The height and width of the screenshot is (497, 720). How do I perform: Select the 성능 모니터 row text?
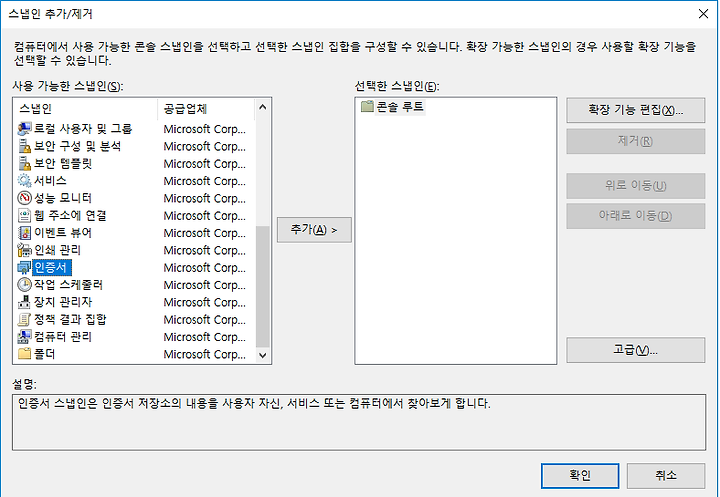63,198
